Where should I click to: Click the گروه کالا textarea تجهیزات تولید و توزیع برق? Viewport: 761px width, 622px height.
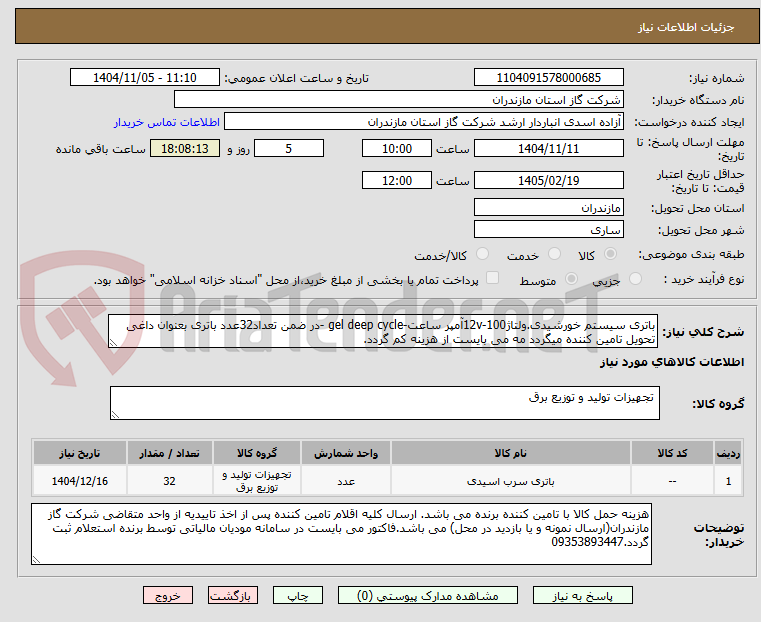coord(385,403)
